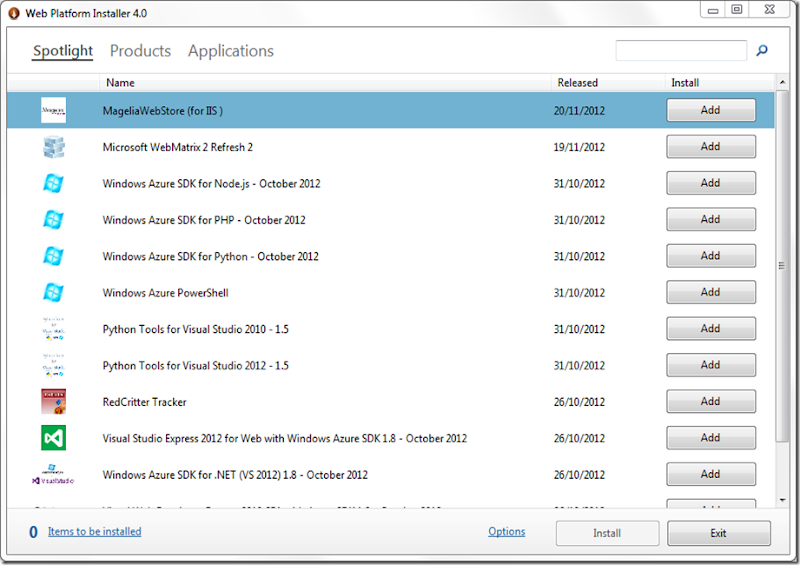Viewport: 800px width, 565px height.
Task: Click the Exit button
Action: 718,533
